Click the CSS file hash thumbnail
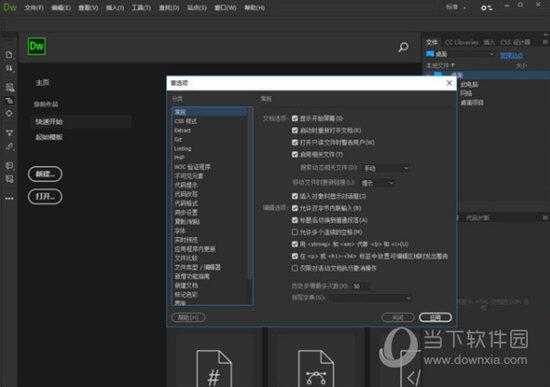The height and width of the screenshot is (387, 550). pos(214,368)
